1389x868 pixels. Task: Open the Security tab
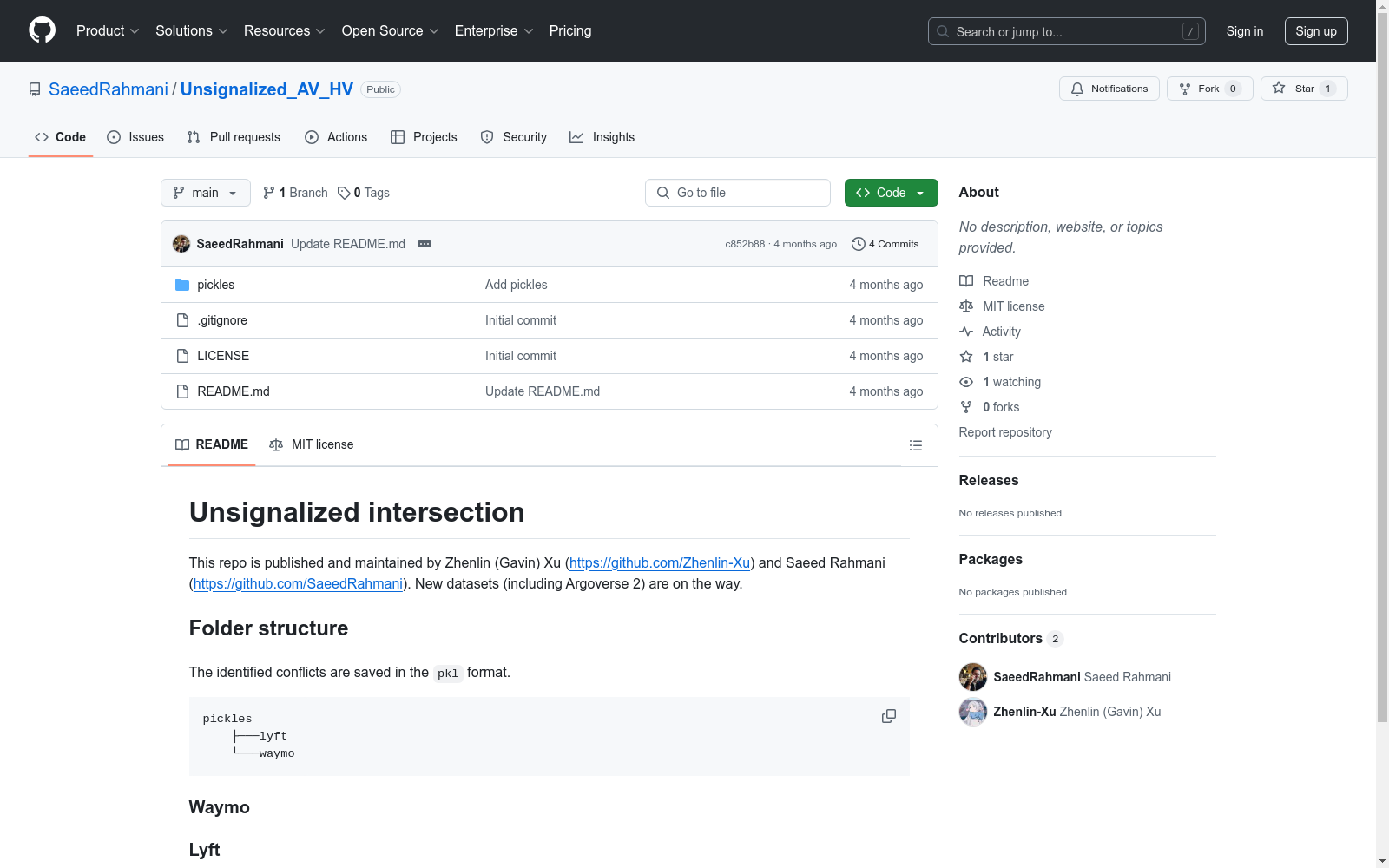[514, 137]
